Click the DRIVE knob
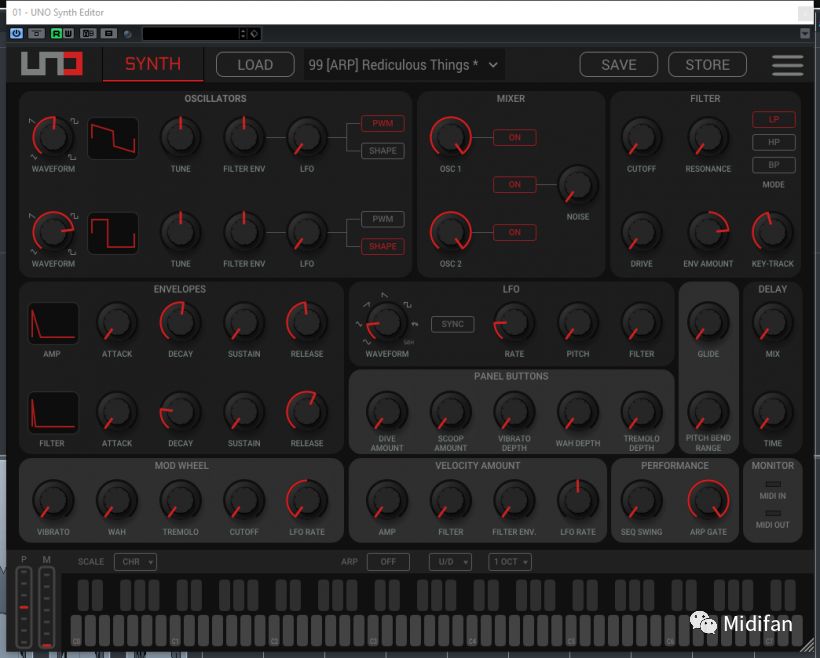The width and height of the screenshot is (820, 658). pos(641,232)
